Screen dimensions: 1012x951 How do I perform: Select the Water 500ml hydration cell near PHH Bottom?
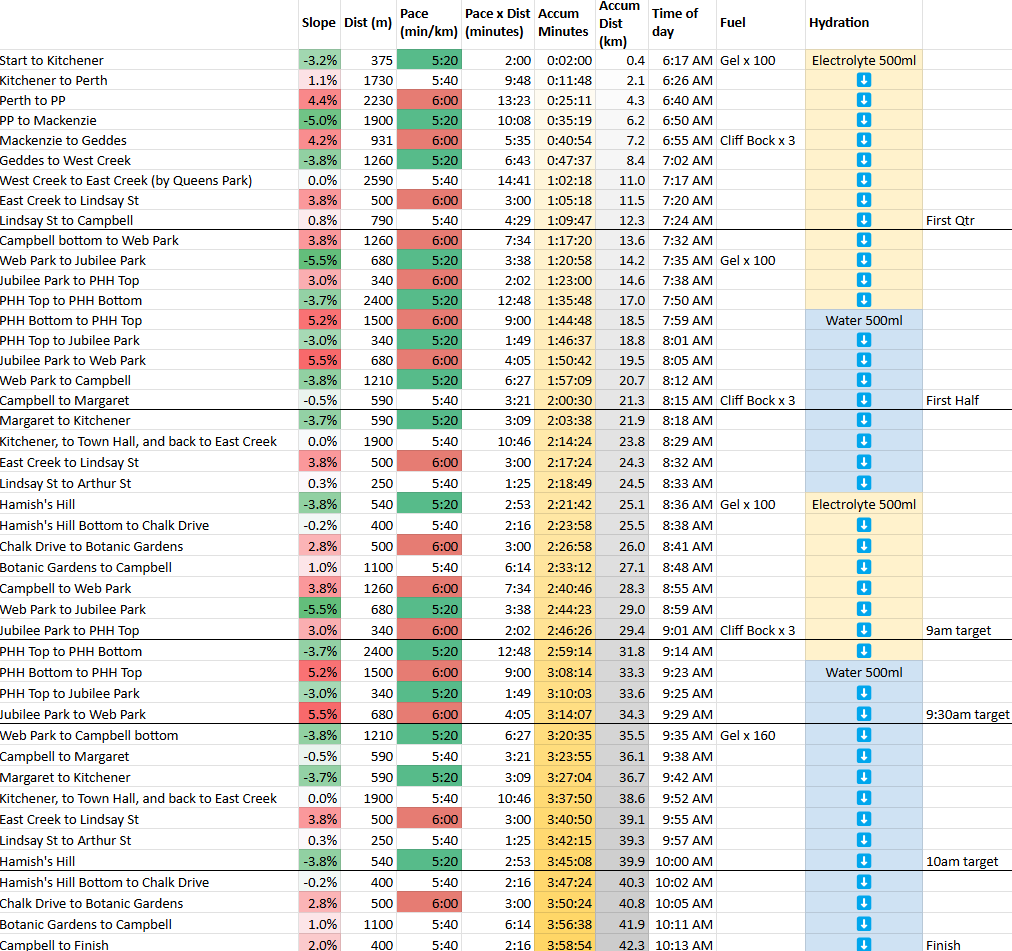863,320
